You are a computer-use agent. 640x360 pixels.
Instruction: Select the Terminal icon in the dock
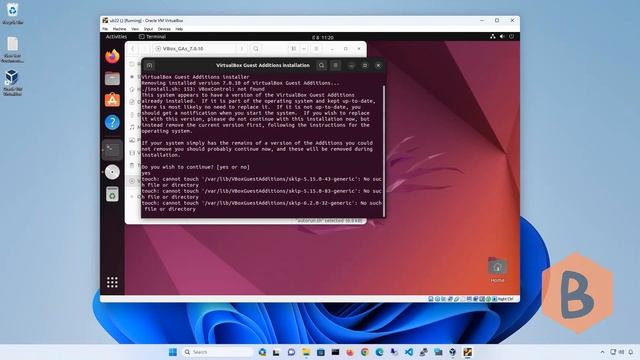(x=112, y=150)
